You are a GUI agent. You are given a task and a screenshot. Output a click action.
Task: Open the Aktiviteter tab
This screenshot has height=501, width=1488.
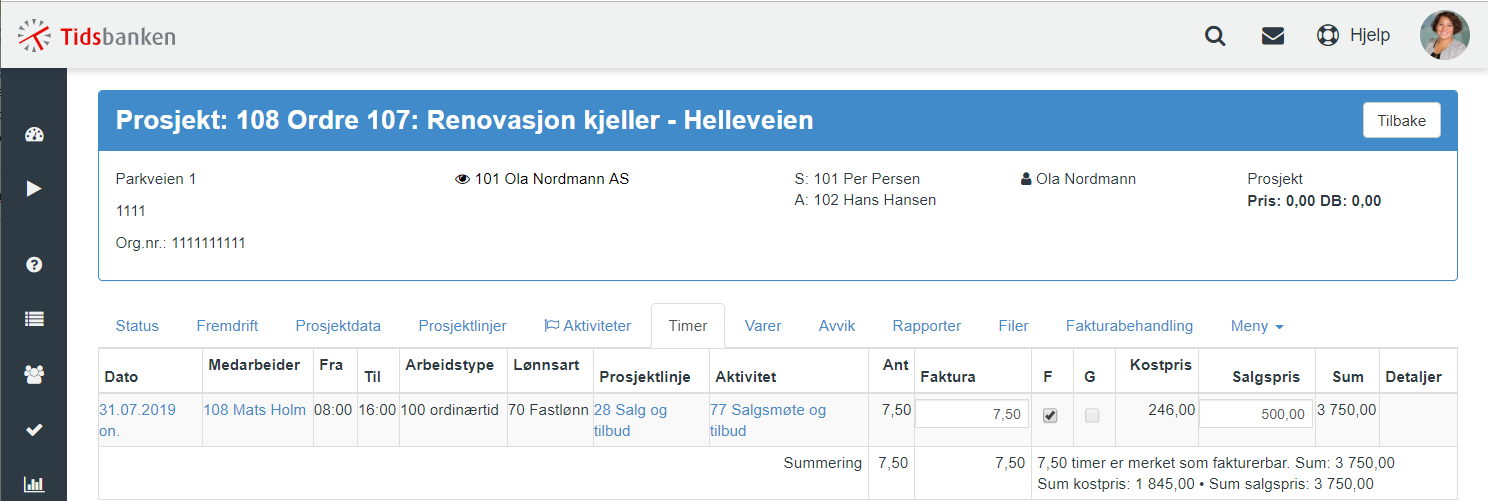[x=588, y=326]
